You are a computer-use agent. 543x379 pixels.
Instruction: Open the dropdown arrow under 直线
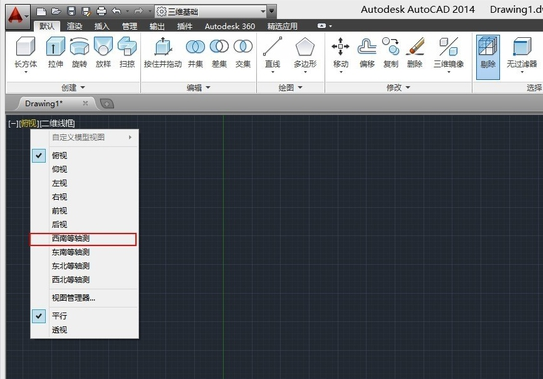coord(273,72)
